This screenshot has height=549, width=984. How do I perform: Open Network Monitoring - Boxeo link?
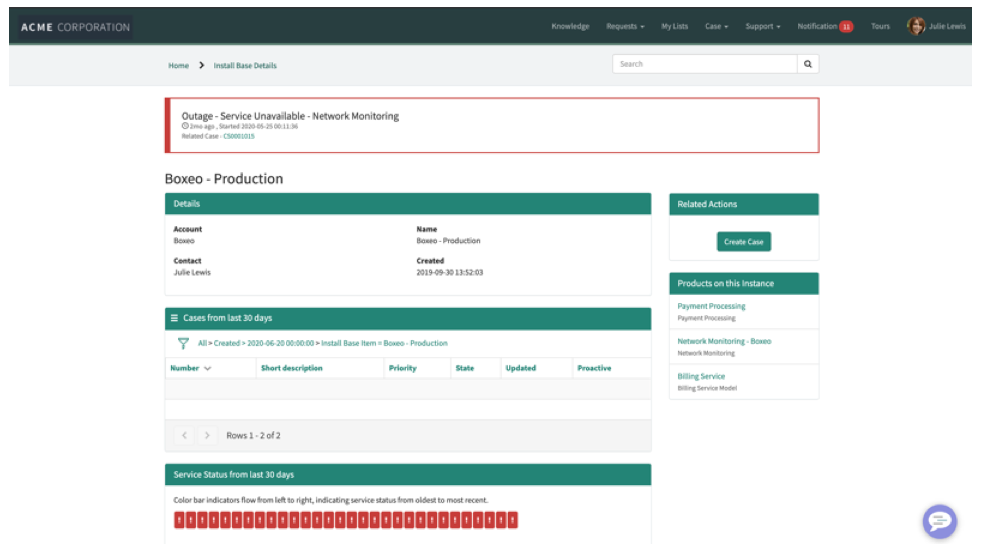coord(724,341)
